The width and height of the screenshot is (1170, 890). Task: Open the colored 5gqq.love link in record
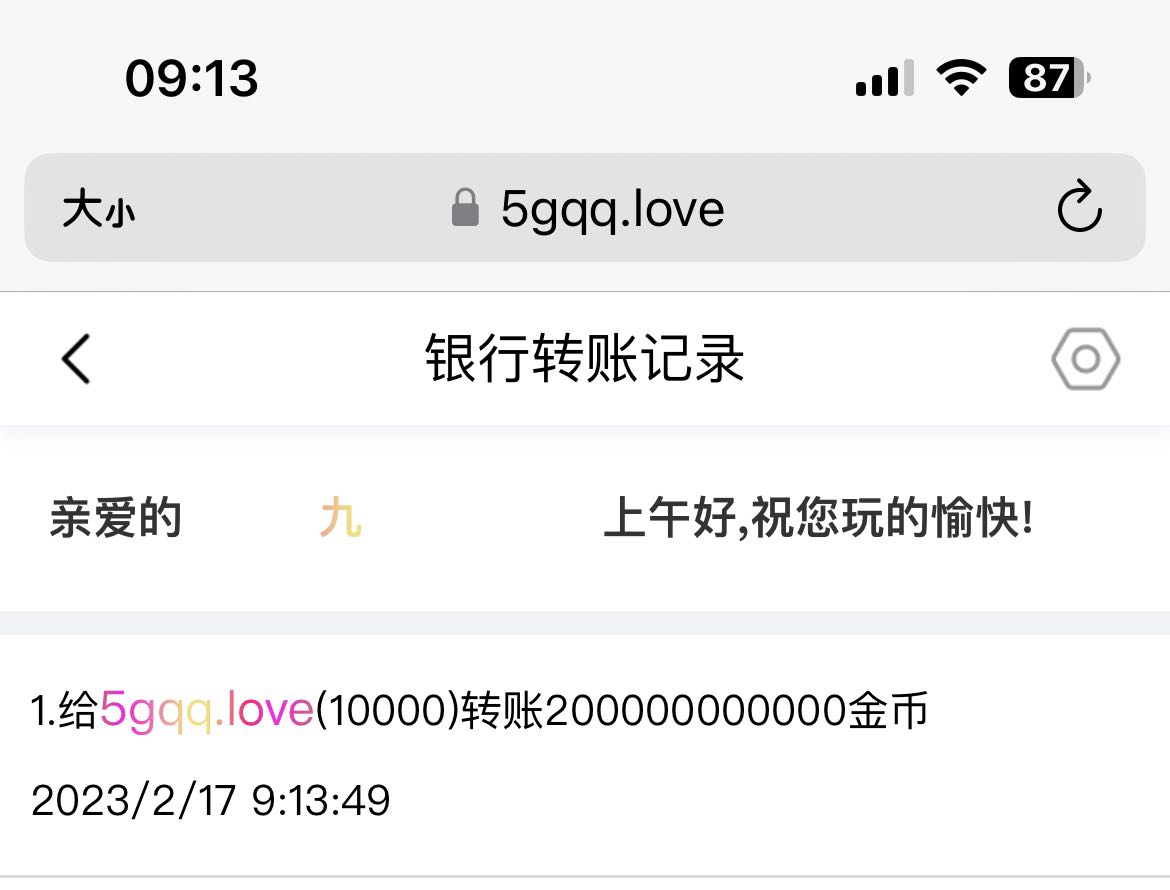[207, 709]
